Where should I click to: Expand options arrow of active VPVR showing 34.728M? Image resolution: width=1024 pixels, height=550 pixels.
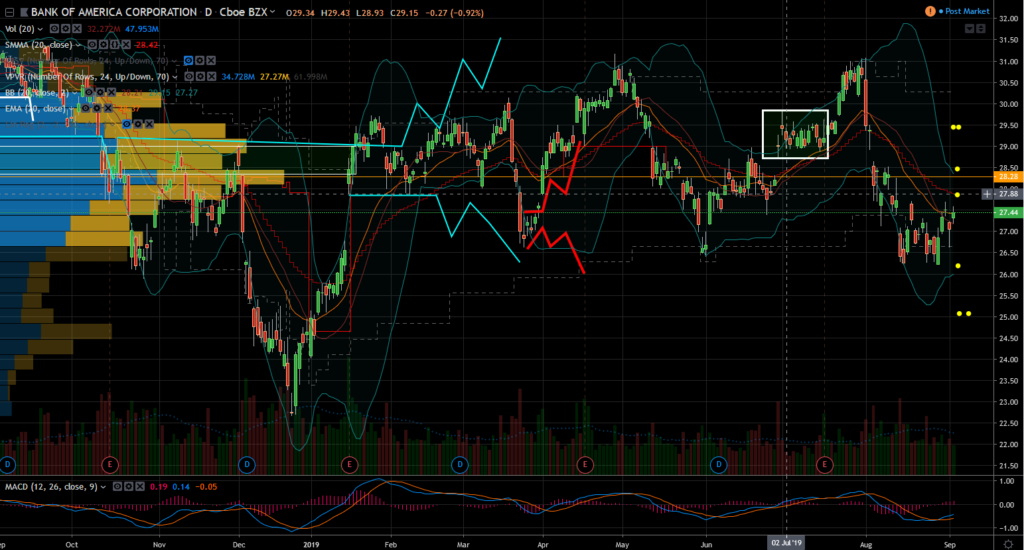[174, 77]
